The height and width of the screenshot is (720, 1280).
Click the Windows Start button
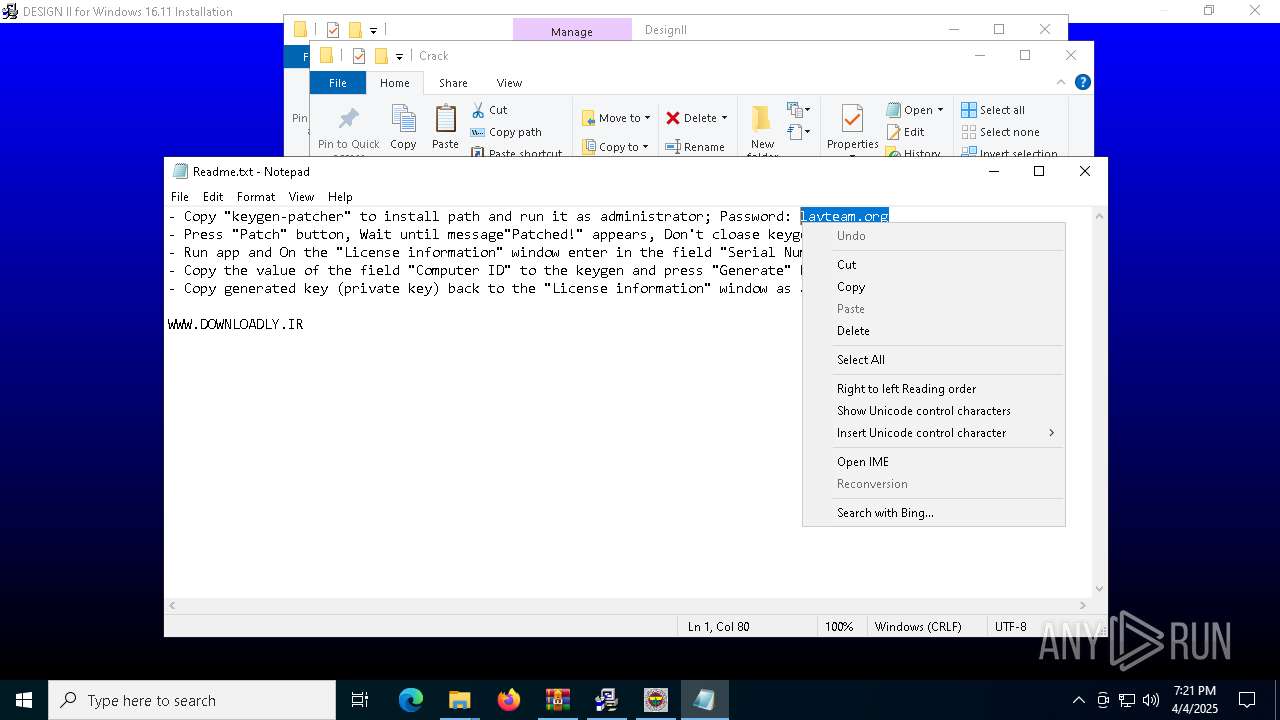click(x=24, y=700)
